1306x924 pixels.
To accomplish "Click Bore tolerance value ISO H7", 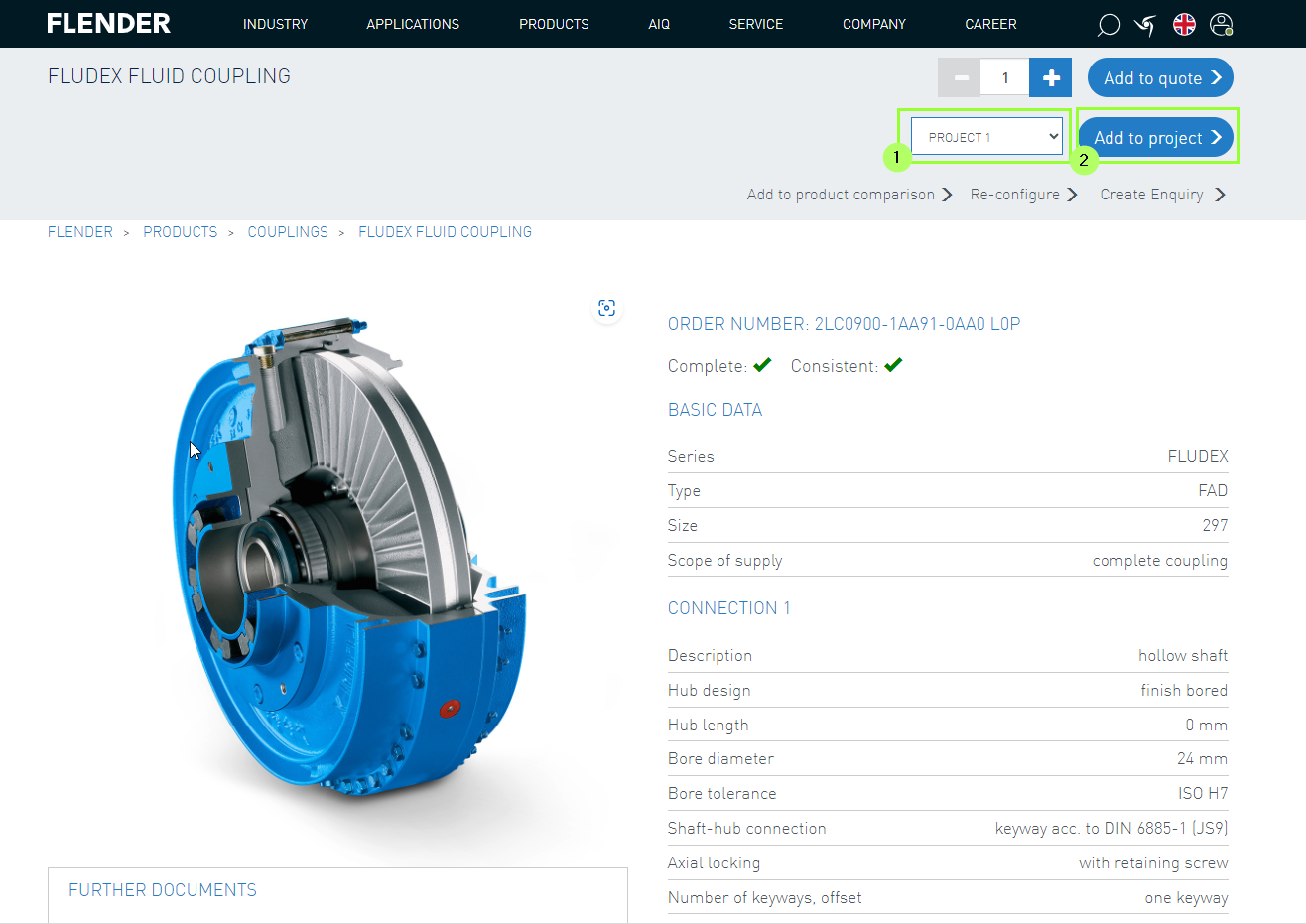I will pyautogui.click(x=1203, y=794).
